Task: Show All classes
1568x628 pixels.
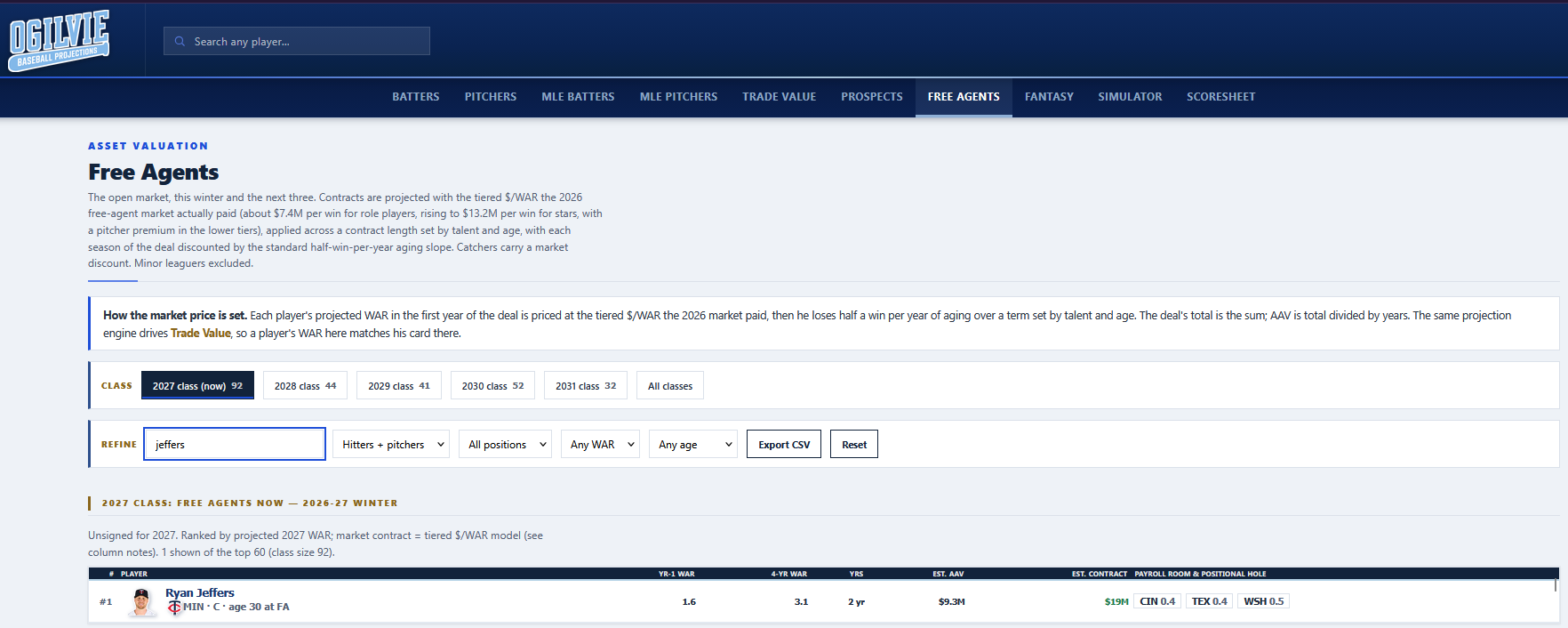Action: click(x=670, y=386)
